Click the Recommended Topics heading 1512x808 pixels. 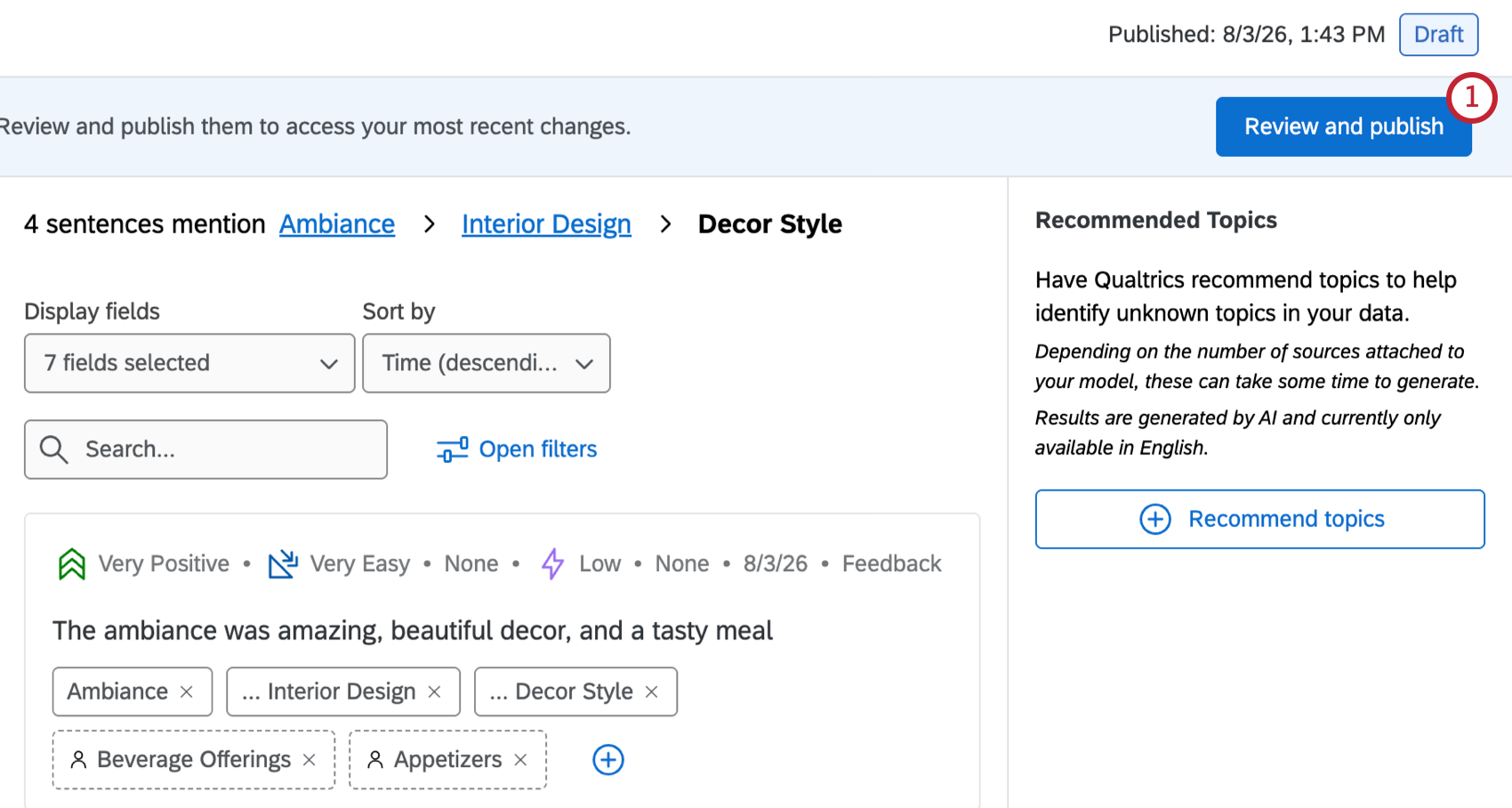click(x=1156, y=220)
